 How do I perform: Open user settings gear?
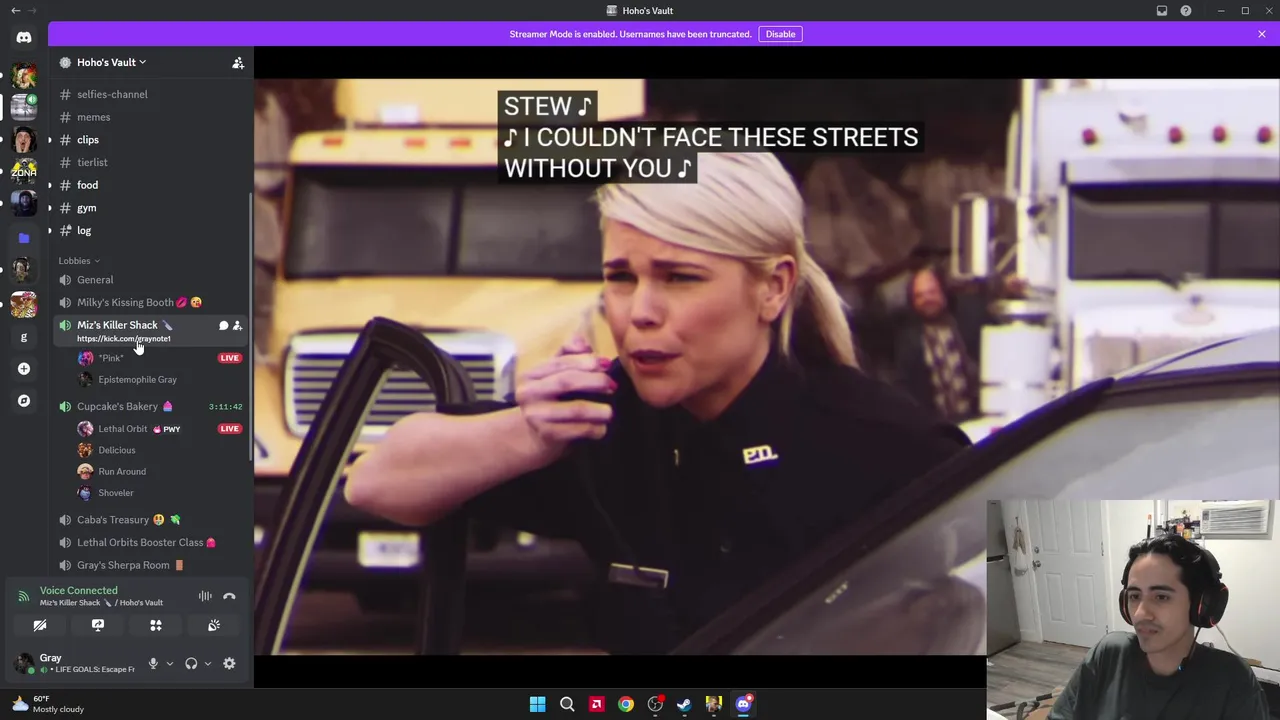229,663
